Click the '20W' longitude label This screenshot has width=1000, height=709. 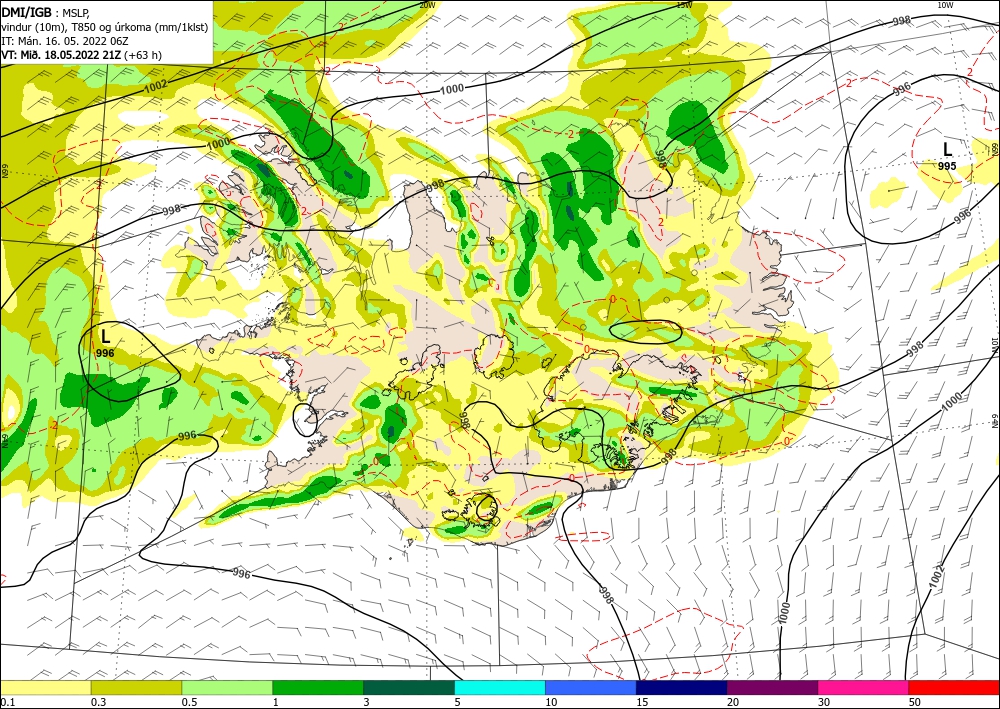point(427,5)
